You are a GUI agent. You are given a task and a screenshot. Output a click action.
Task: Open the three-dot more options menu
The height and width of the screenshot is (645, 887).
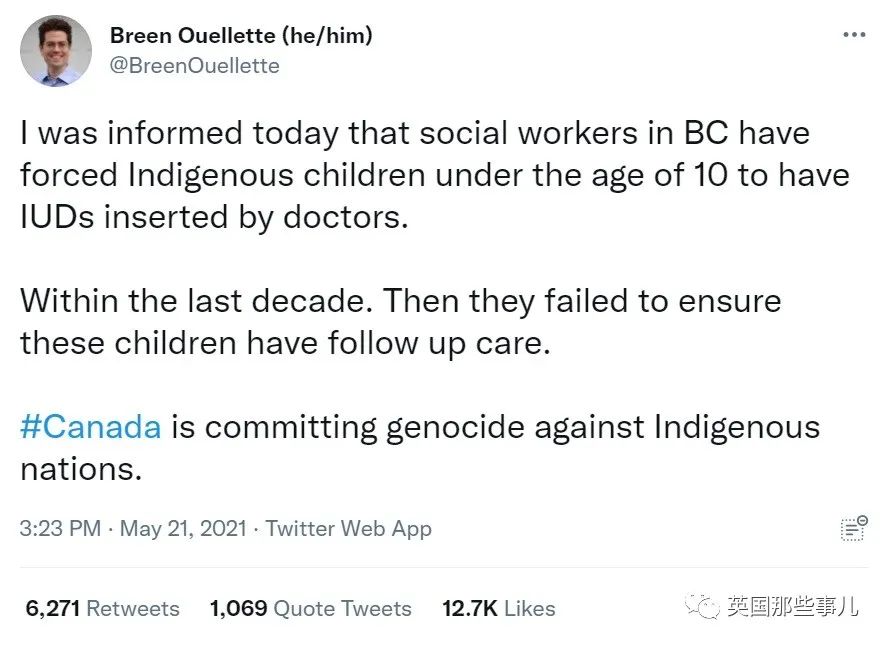[854, 35]
